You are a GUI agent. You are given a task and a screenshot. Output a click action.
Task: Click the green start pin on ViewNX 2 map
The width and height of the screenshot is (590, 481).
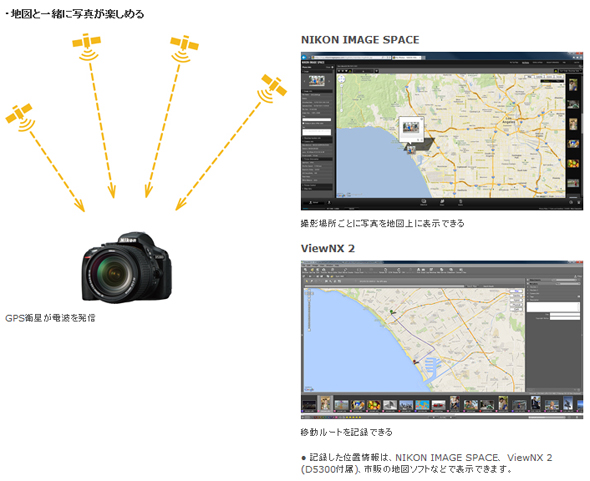point(391,311)
